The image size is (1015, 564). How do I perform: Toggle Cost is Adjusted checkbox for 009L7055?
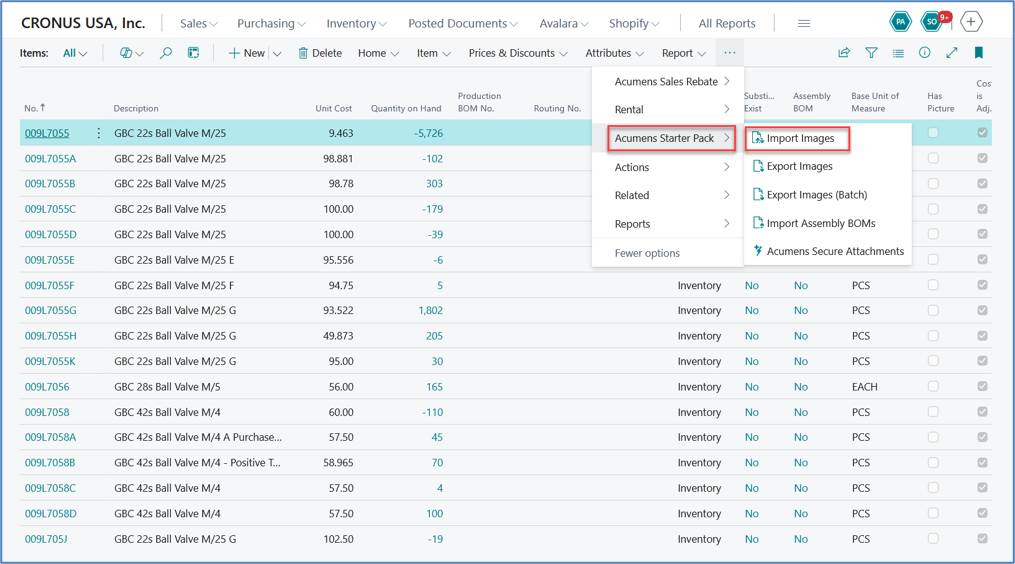coord(983,133)
